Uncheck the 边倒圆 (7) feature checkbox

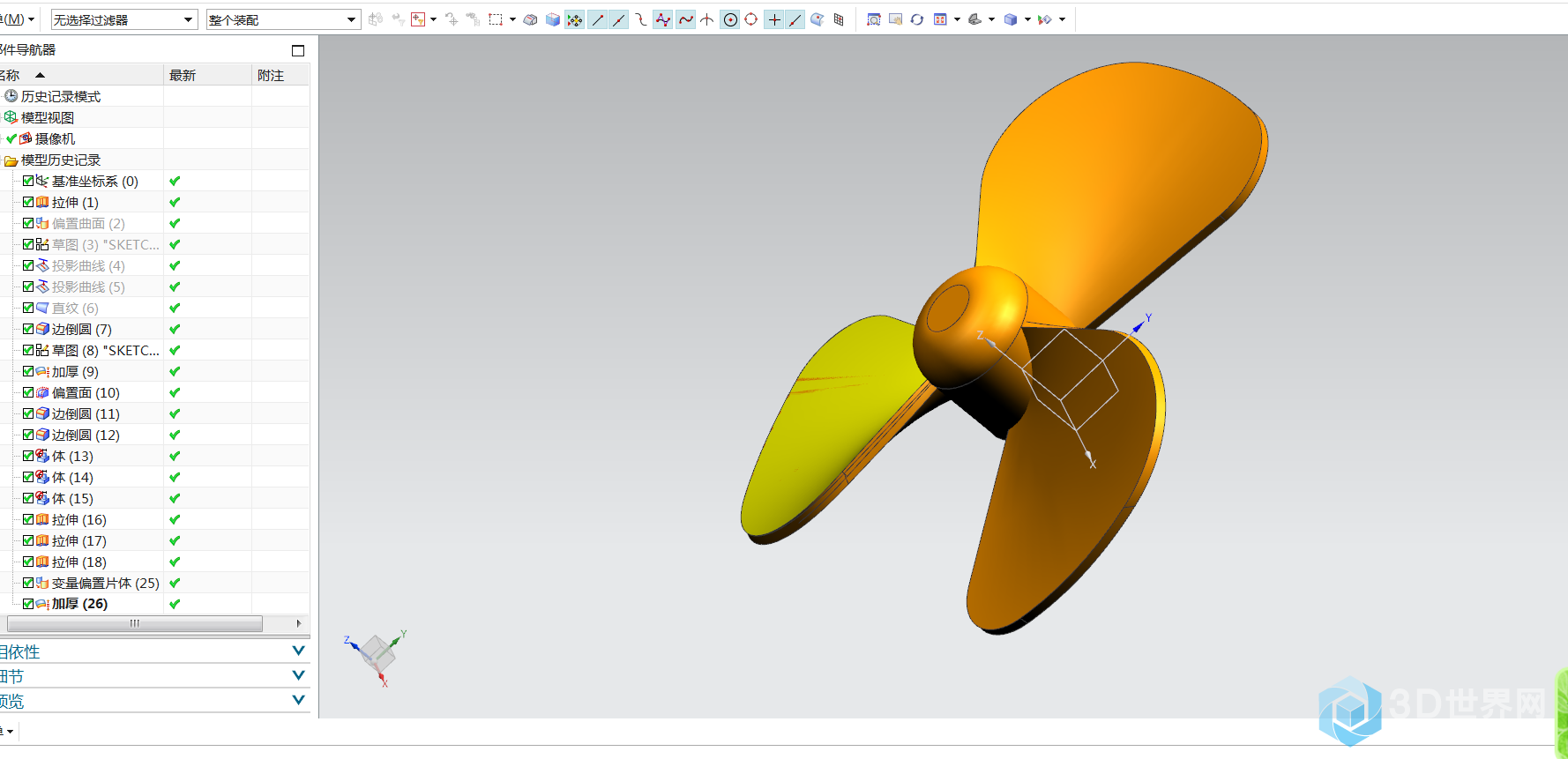pos(28,329)
